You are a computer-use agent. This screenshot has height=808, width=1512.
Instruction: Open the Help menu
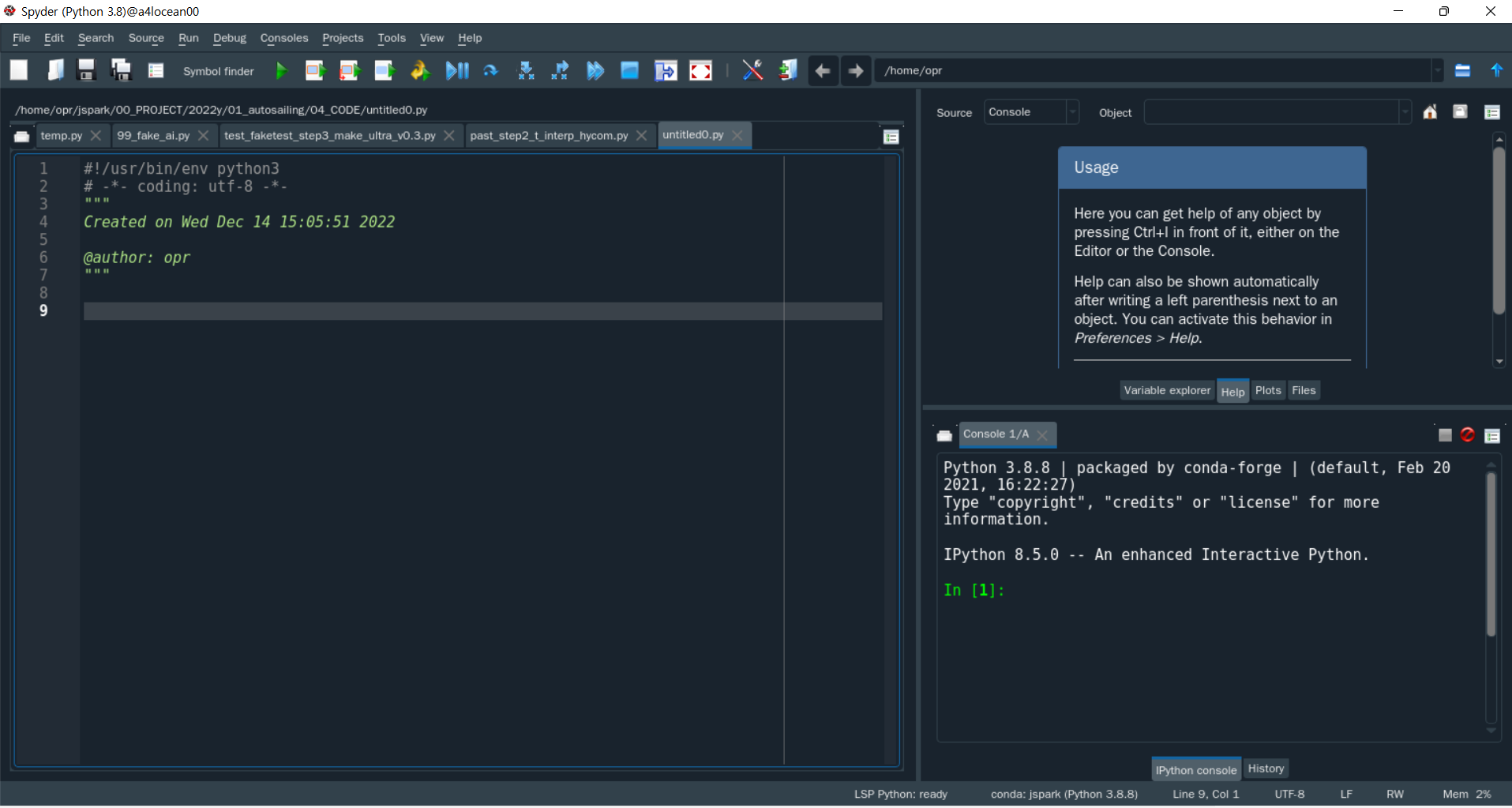click(x=470, y=38)
